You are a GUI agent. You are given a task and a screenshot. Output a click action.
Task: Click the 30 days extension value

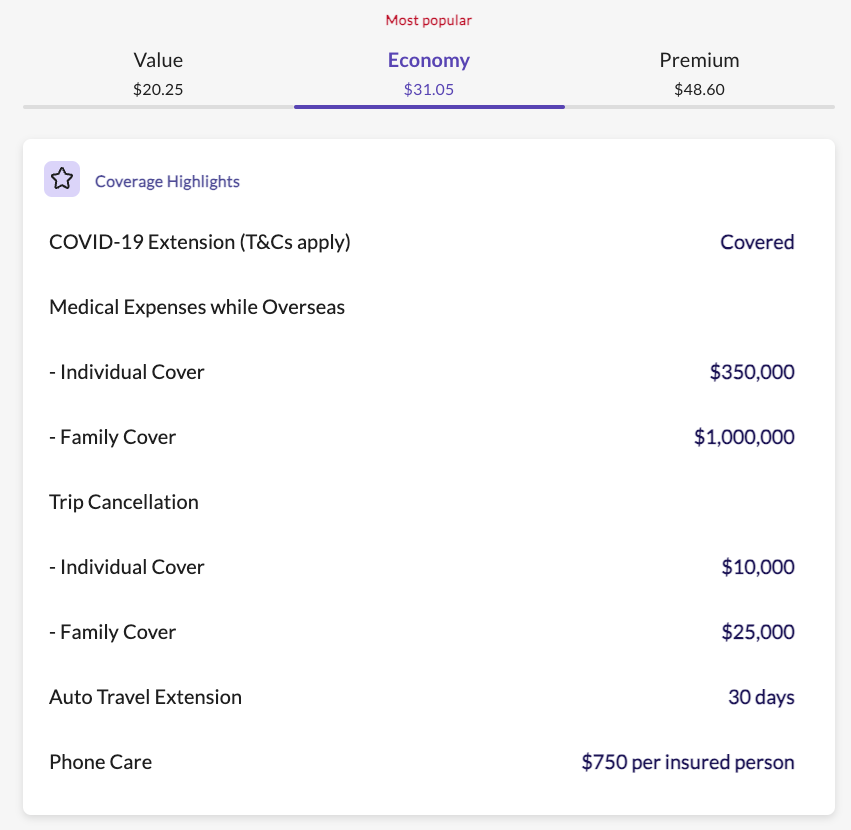[761, 698]
